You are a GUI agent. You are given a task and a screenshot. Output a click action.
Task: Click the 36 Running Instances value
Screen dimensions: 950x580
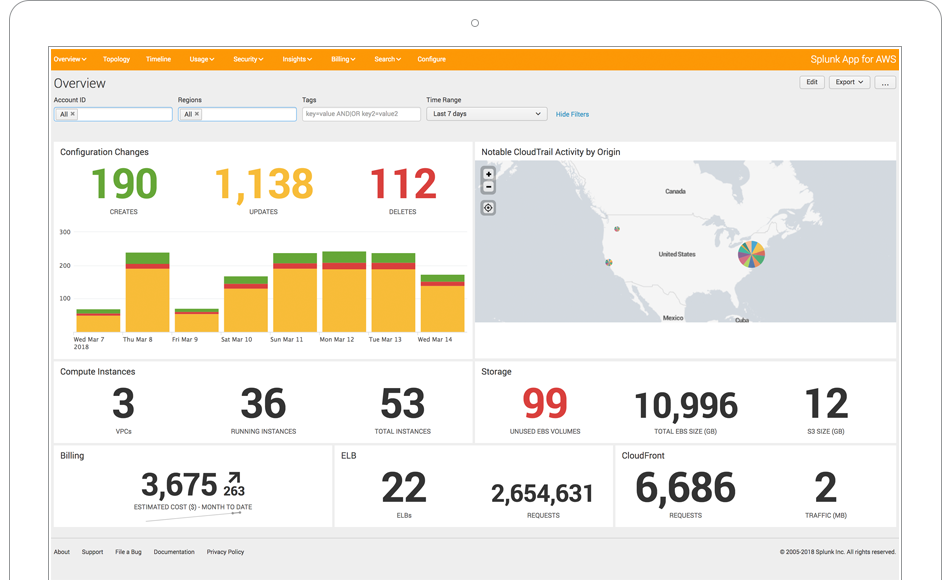pyautogui.click(x=263, y=404)
